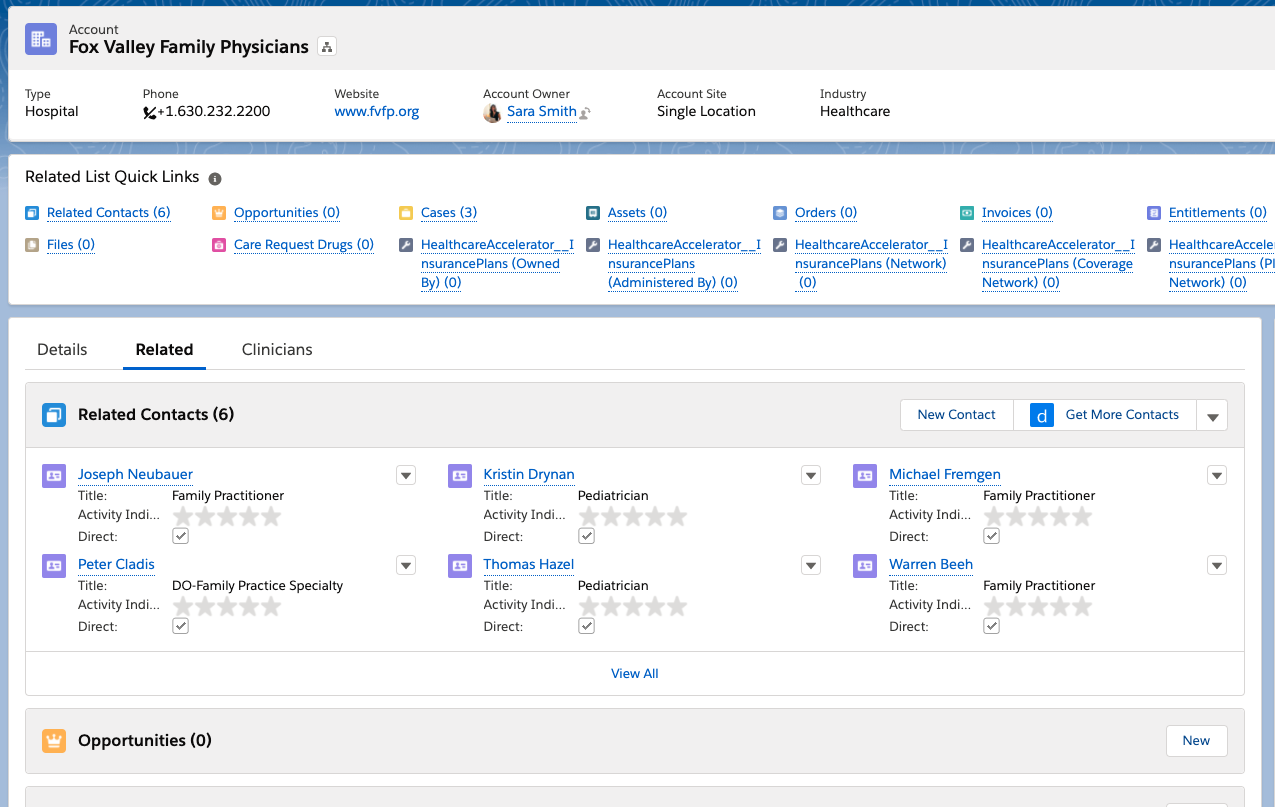Viewport: 1275px width, 807px height.
Task: Click the info icon beside Related List Quick Links
Action: click(x=215, y=178)
